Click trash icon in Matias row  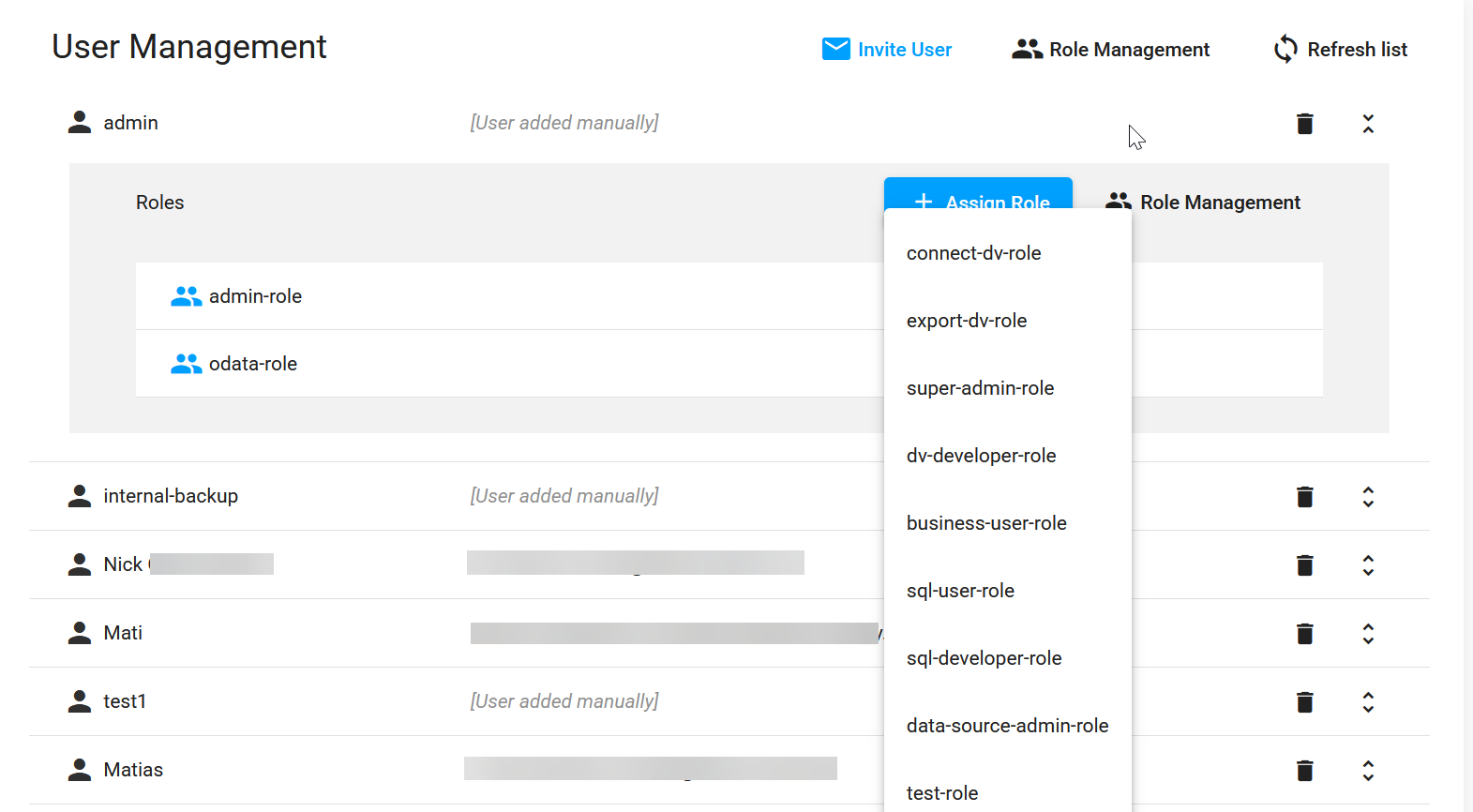click(1304, 771)
